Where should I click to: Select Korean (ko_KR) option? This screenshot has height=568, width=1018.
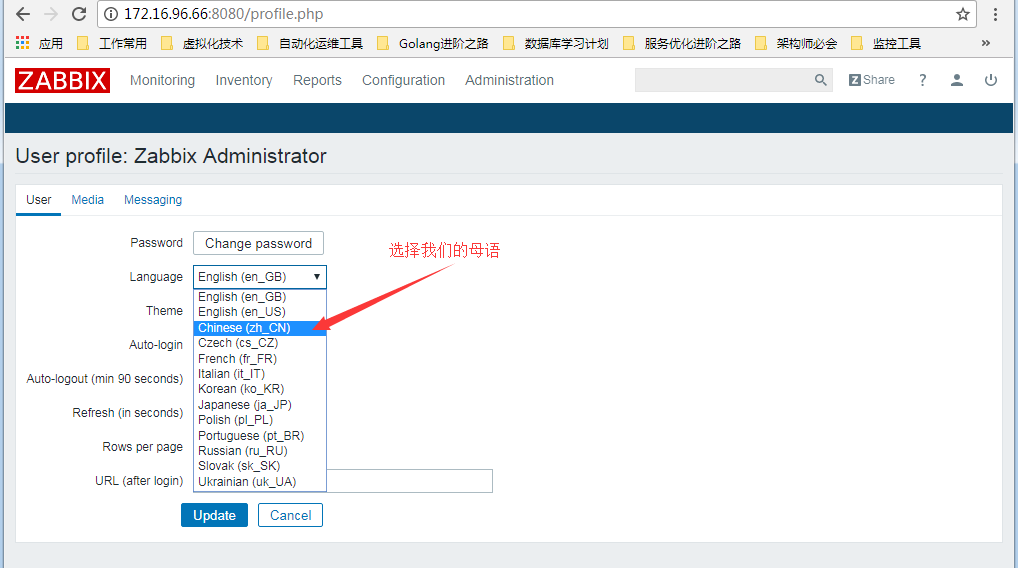260,389
